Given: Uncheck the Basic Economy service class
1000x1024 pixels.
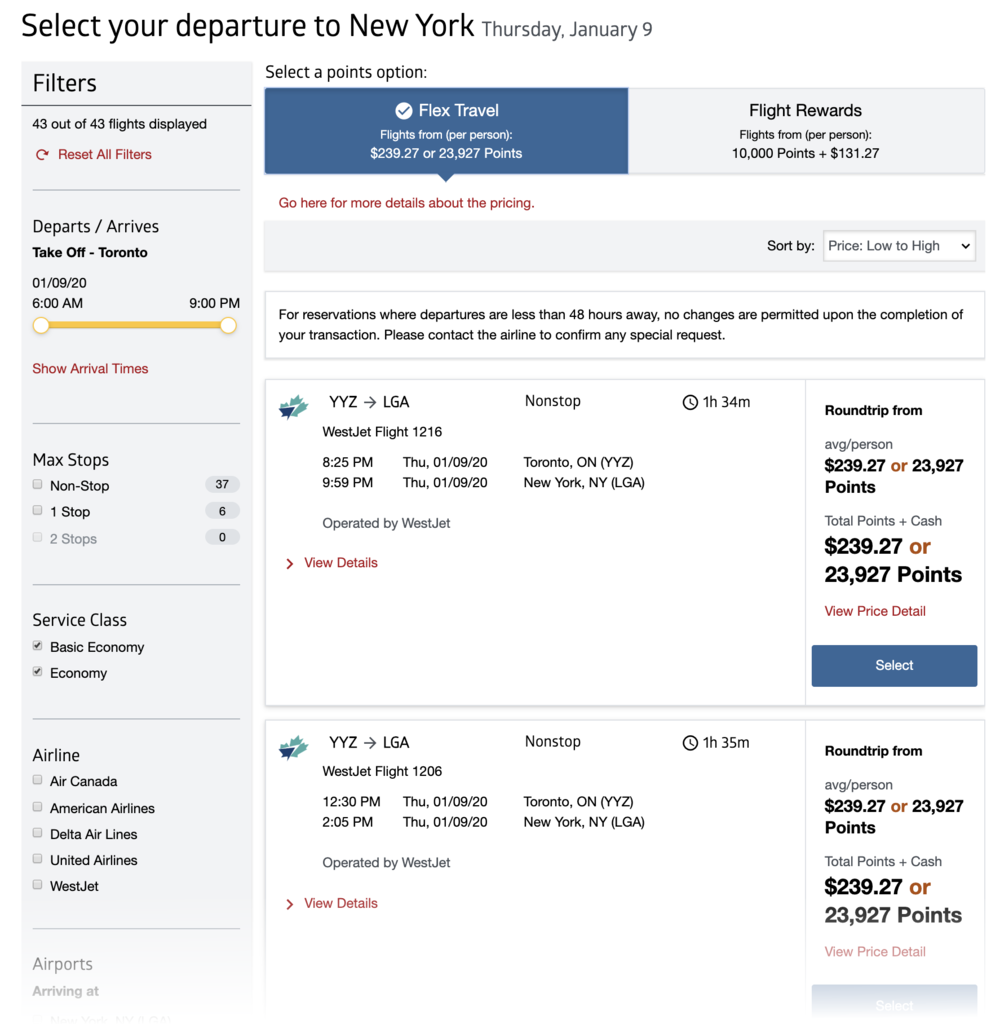Looking at the screenshot, I should point(38,646).
